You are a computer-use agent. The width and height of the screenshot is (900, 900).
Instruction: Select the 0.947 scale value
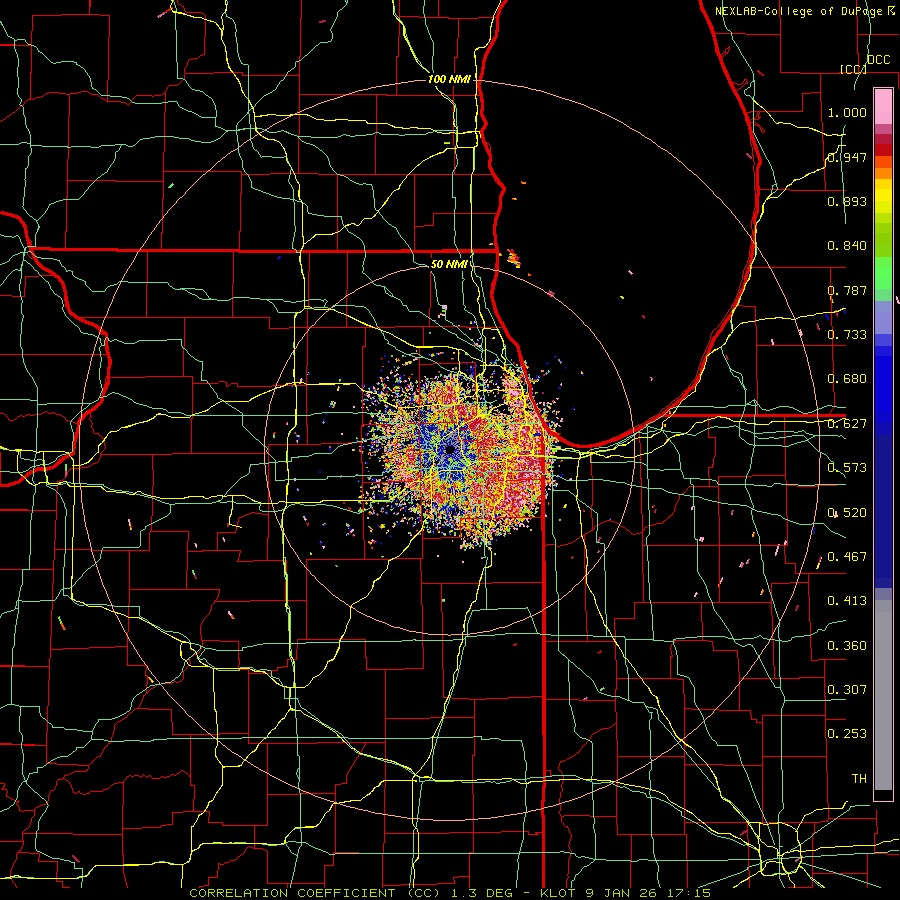(x=847, y=157)
